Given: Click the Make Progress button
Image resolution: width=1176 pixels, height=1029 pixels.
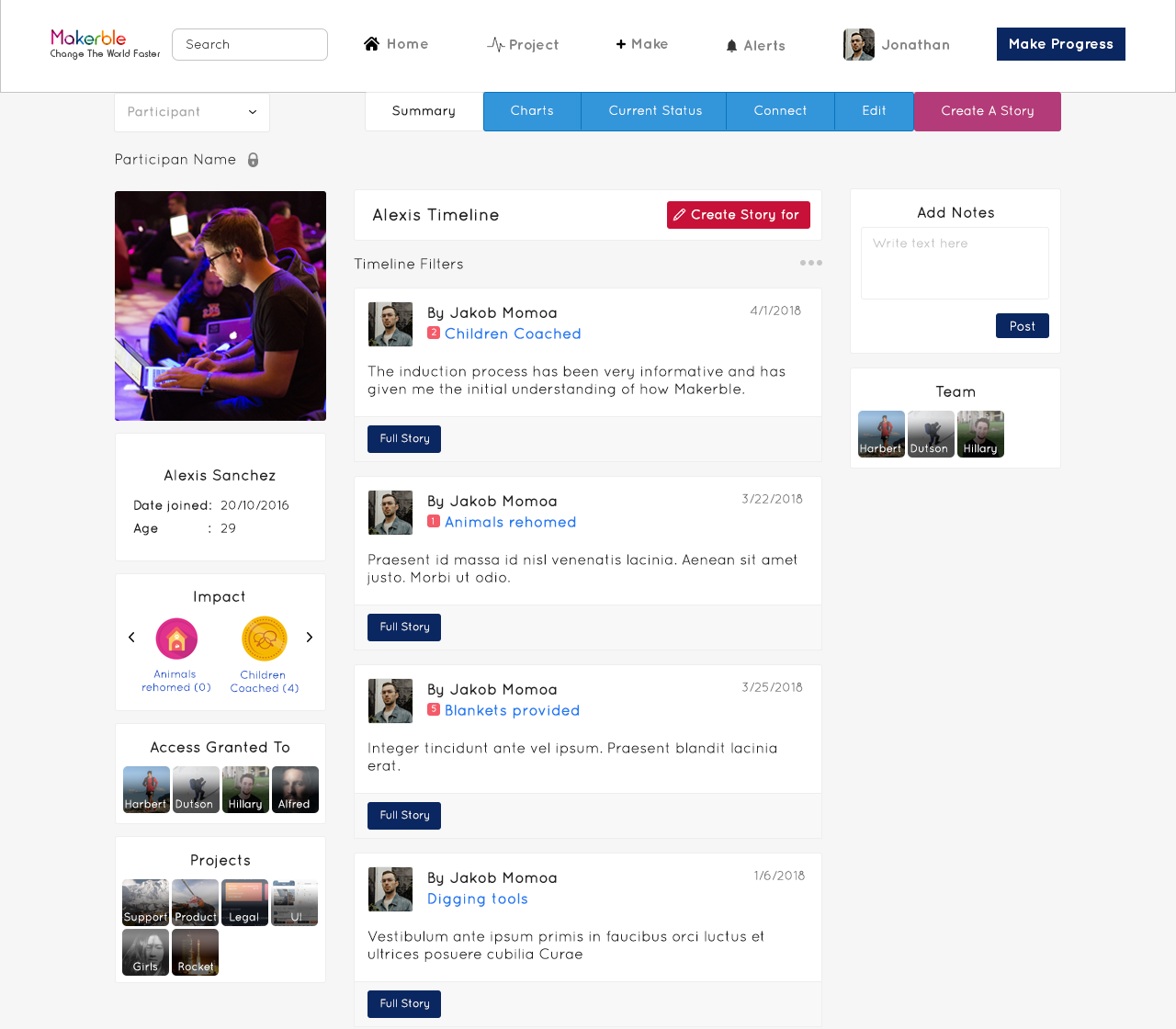Looking at the screenshot, I should tap(1061, 44).
